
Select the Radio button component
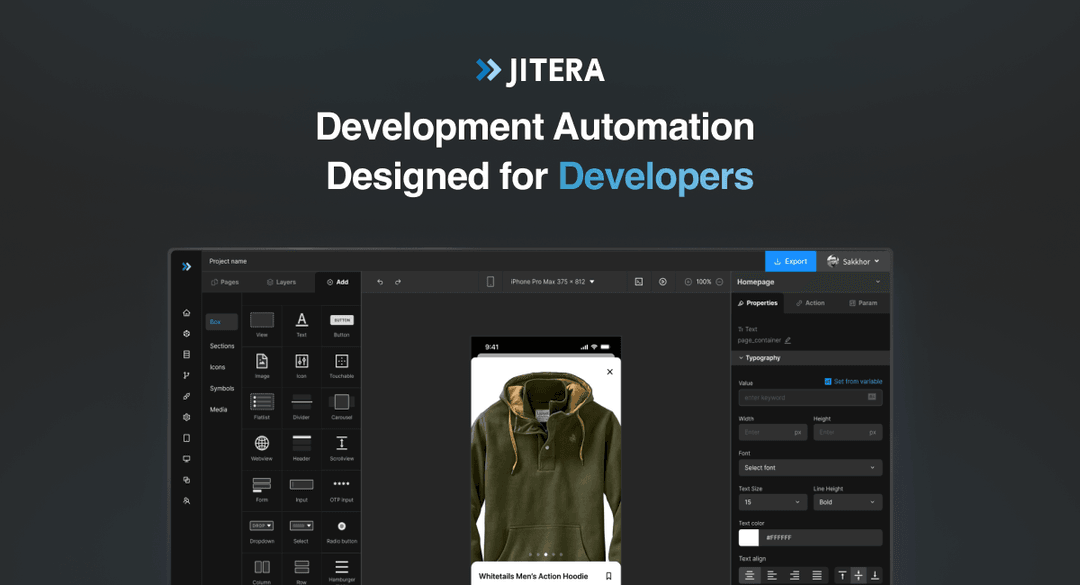(340, 528)
